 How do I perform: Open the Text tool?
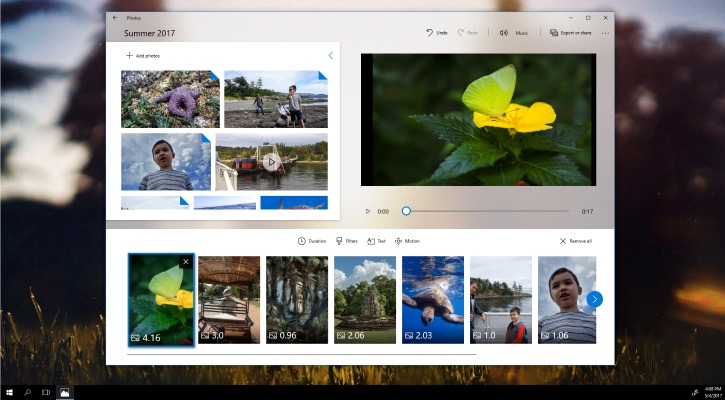(x=376, y=241)
